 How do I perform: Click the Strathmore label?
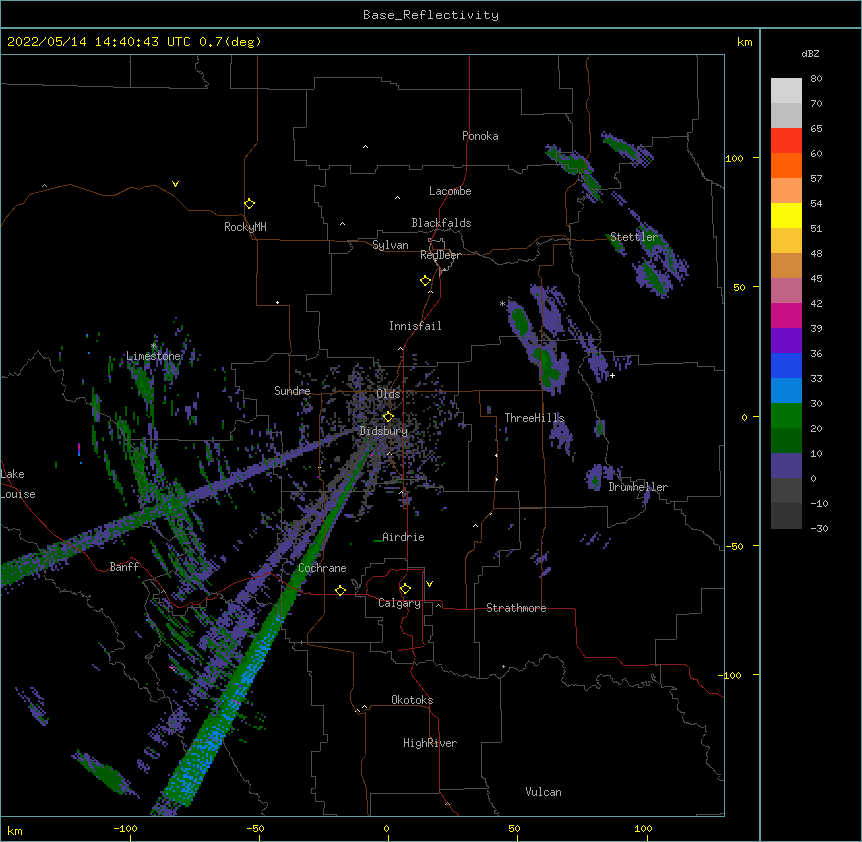coord(516,608)
